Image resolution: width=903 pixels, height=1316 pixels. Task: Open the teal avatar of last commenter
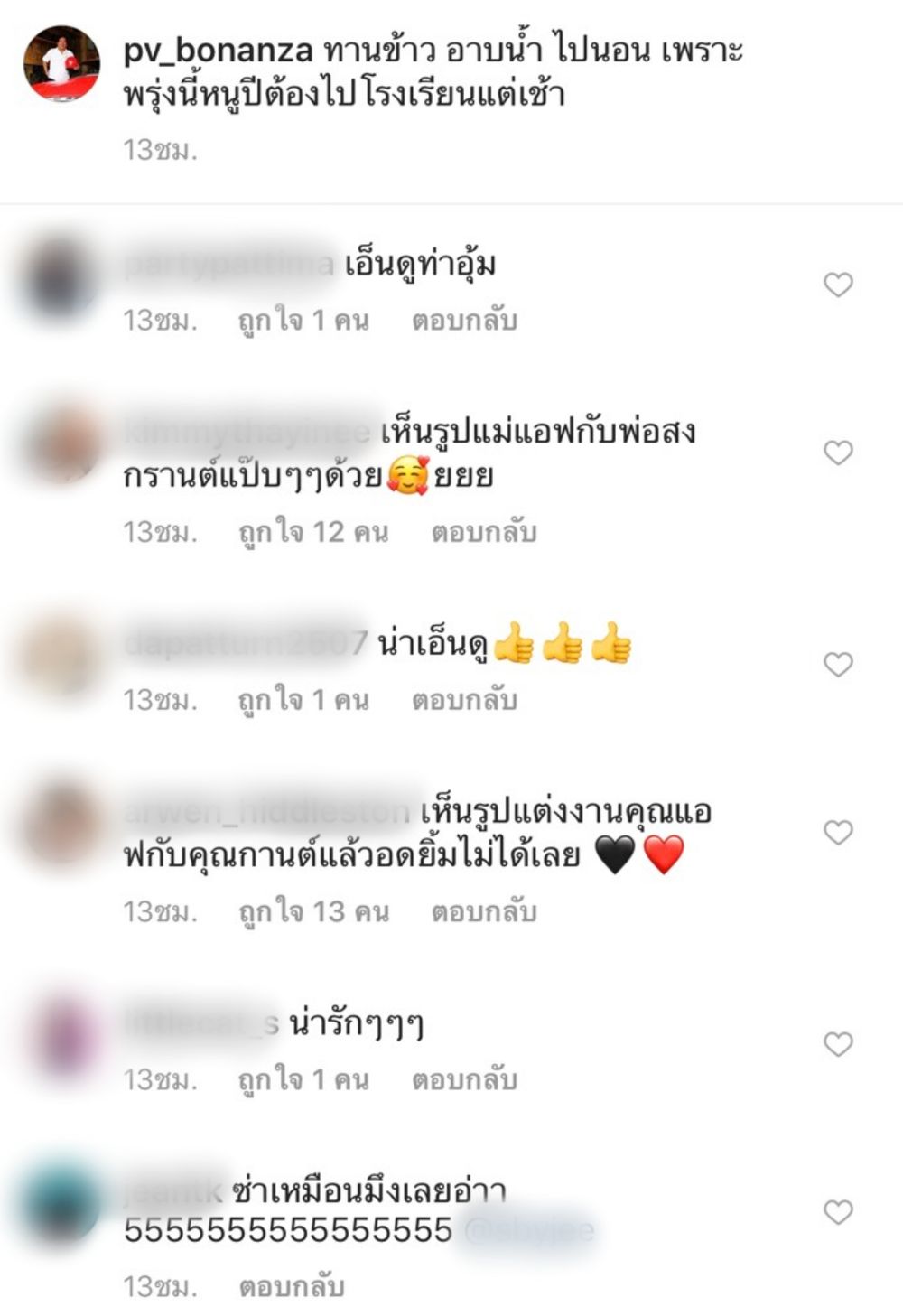(x=61, y=1206)
